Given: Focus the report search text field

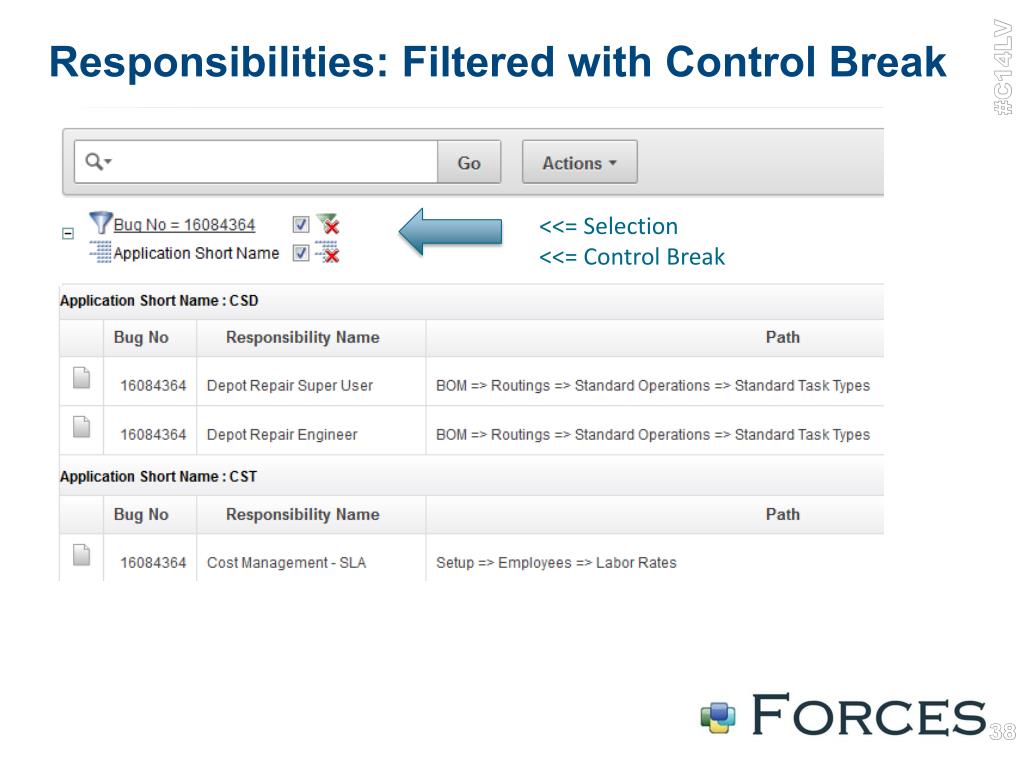Looking at the screenshot, I should pos(274,162).
